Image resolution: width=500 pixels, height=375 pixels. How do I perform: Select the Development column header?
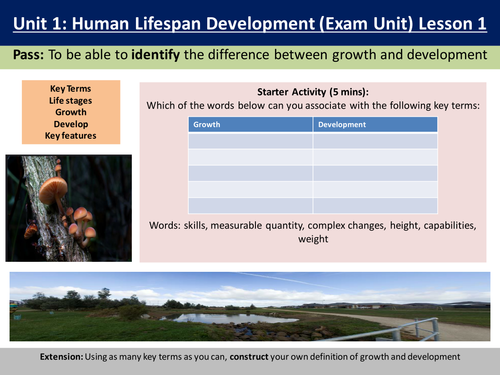(x=375, y=124)
